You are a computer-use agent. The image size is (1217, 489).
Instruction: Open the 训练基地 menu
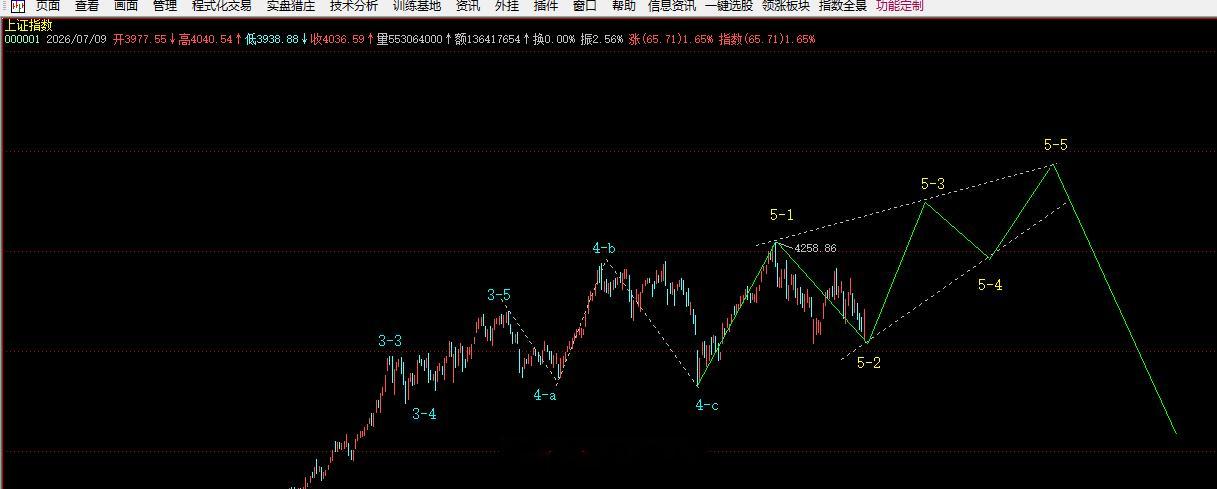coord(417,5)
